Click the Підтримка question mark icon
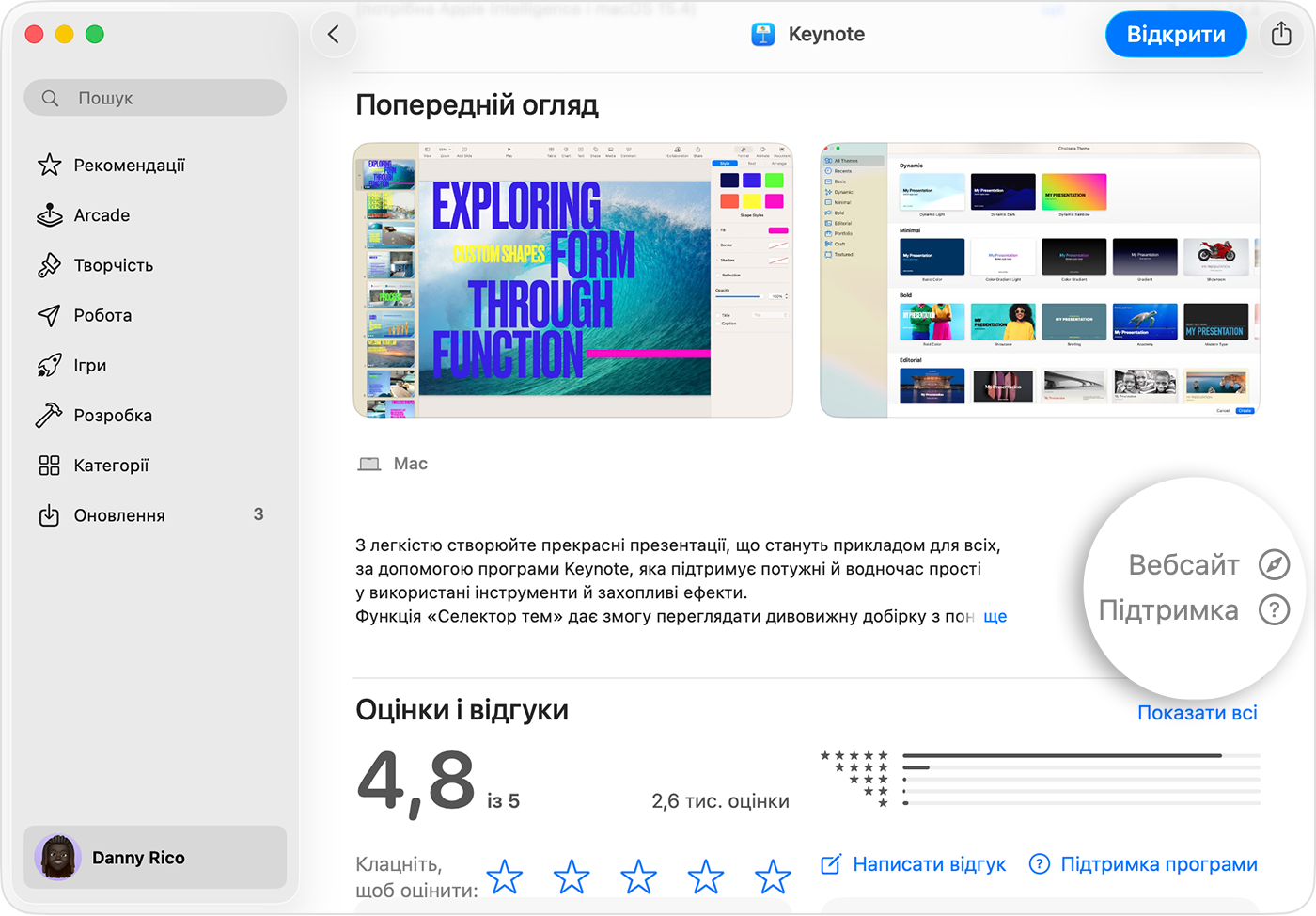 click(x=1273, y=609)
